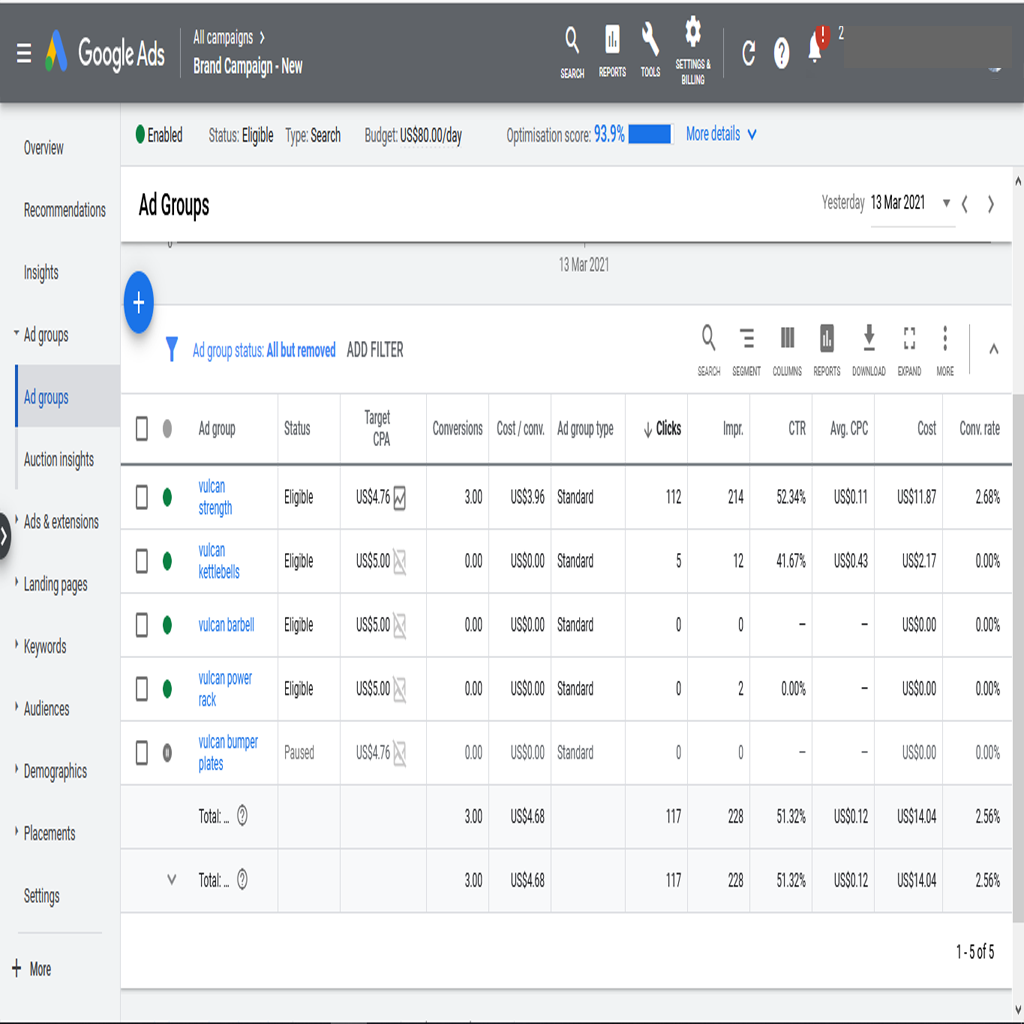Expand More details on optimisation score

click(721, 134)
